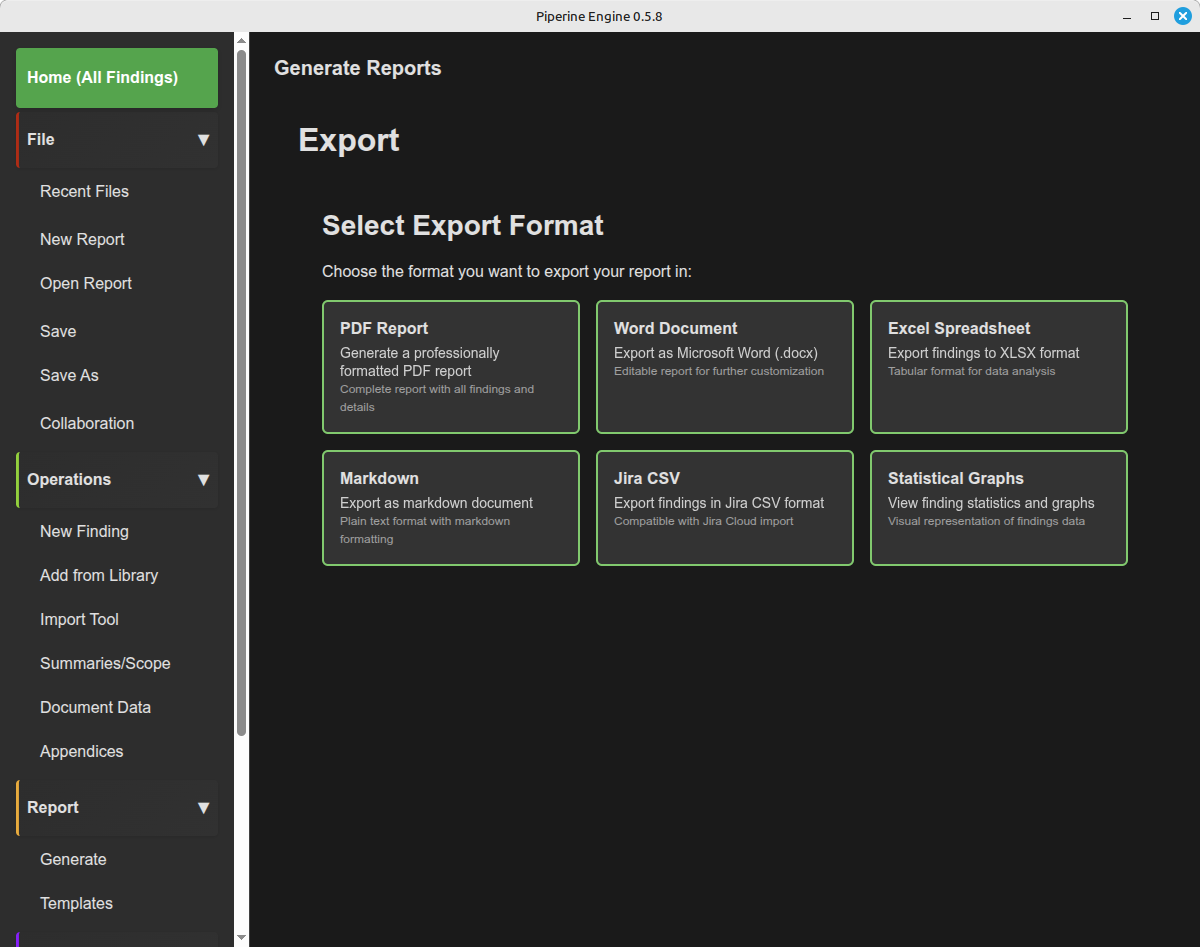Open the Save As option
1200x947 pixels.
[x=69, y=375]
